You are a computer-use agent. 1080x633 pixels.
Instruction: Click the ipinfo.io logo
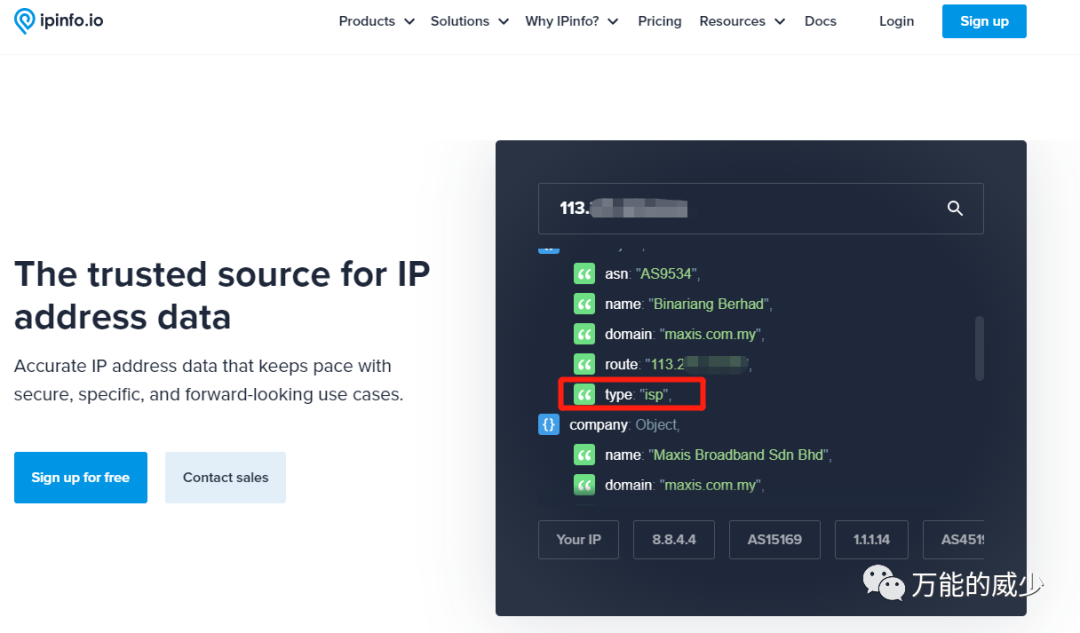[x=59, y=21]
